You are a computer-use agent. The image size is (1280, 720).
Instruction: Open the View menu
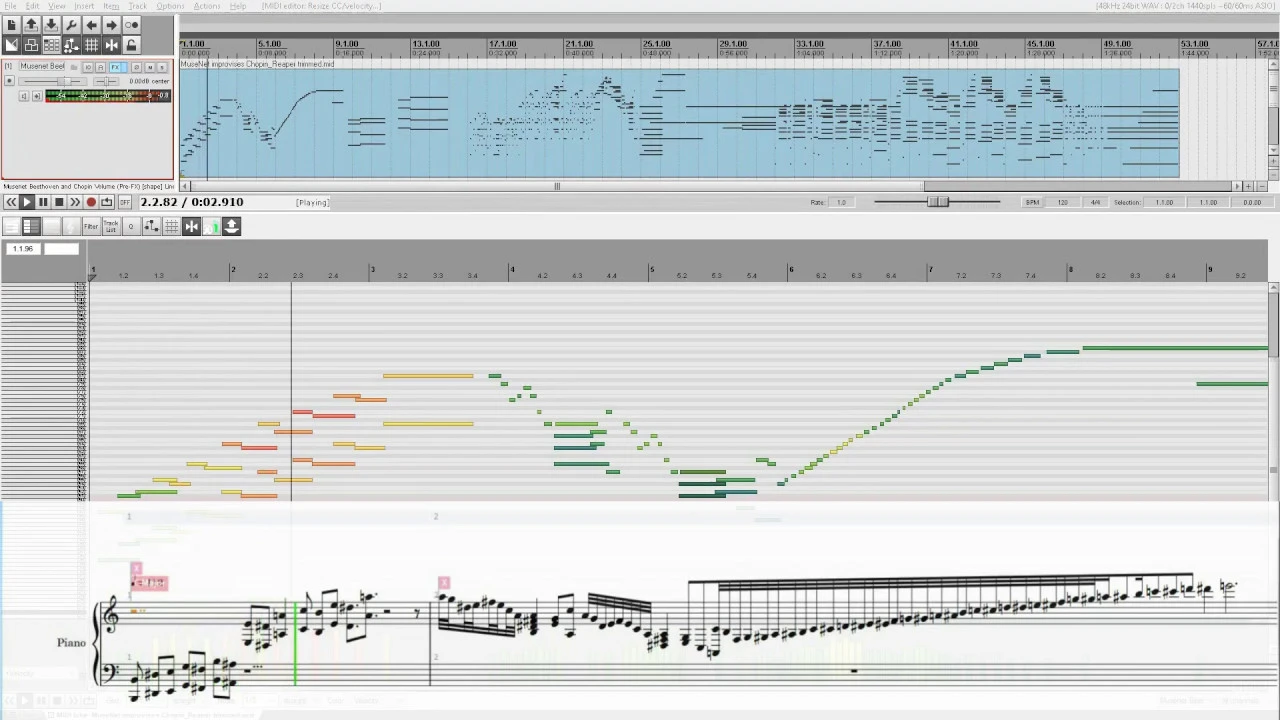click(x=58, y=6)
